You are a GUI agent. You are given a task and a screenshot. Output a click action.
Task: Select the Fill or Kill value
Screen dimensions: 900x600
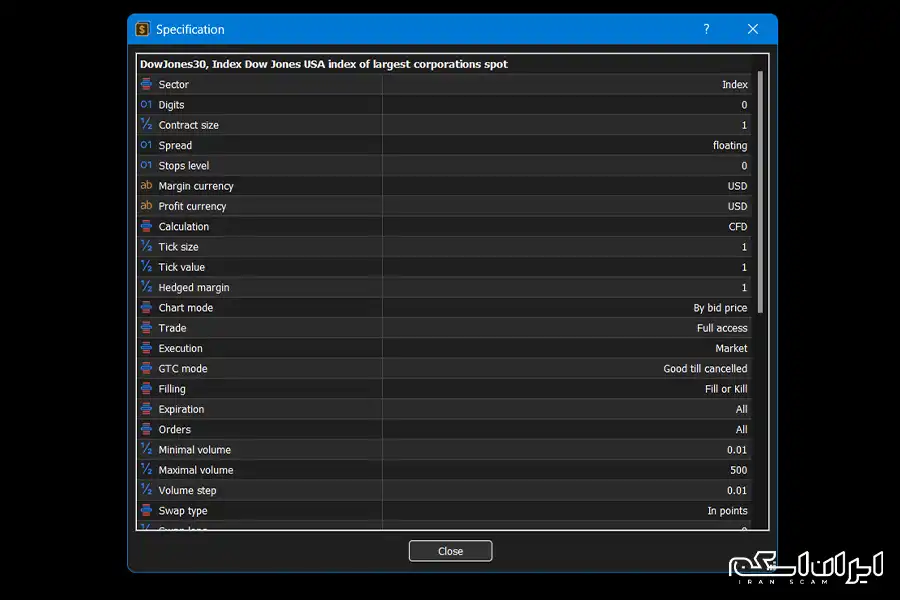tap(726, 389)
